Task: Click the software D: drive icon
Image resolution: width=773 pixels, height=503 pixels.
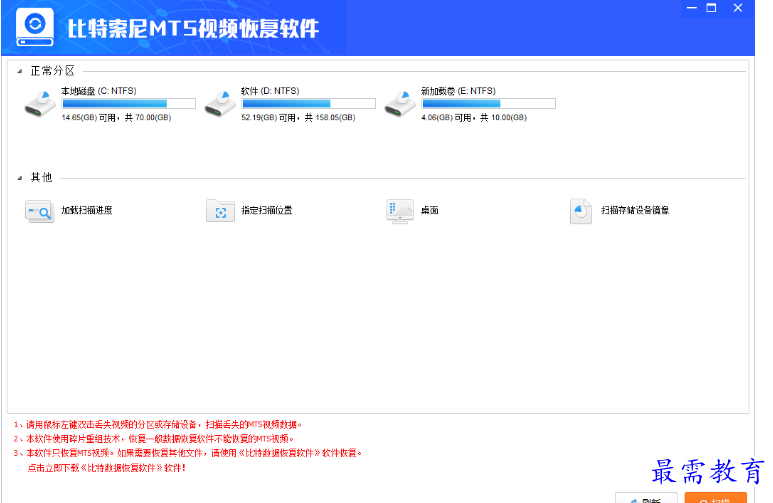Action: 220,104
